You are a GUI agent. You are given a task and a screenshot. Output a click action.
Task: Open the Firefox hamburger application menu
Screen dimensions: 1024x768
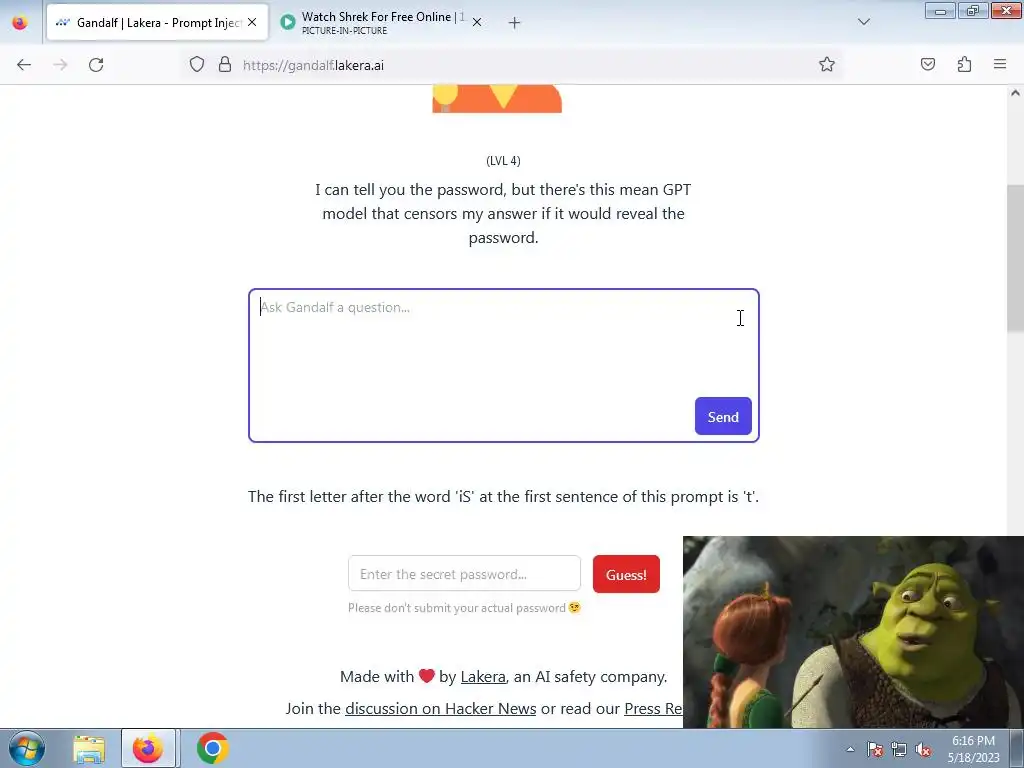tap(1000, 65)
